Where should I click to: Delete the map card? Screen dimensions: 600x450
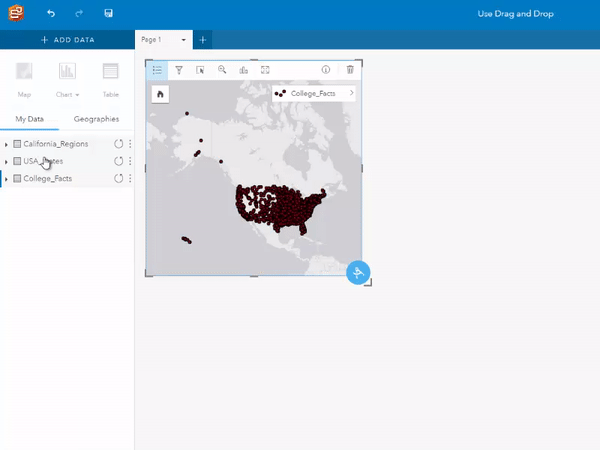tap(350, 70)
